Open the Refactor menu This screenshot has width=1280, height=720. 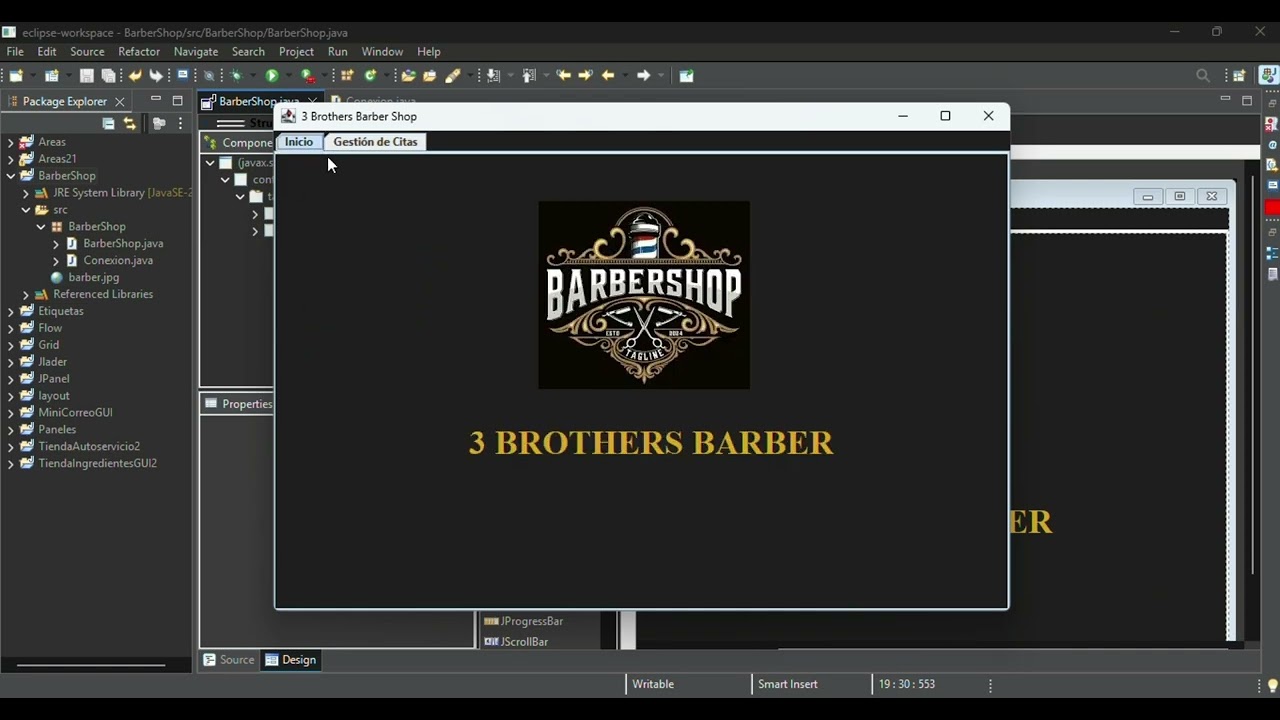coord(139,51)
